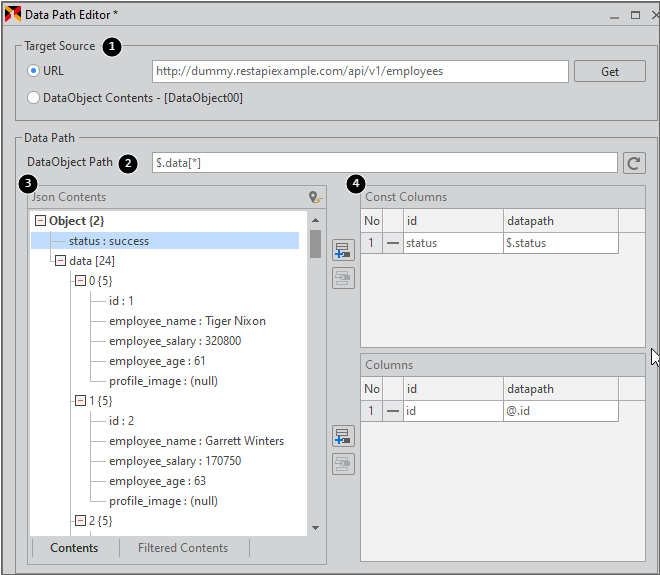Collapse the 0 {5} tree node
Screen dimensions: 660x575
(x=80, y=281)
